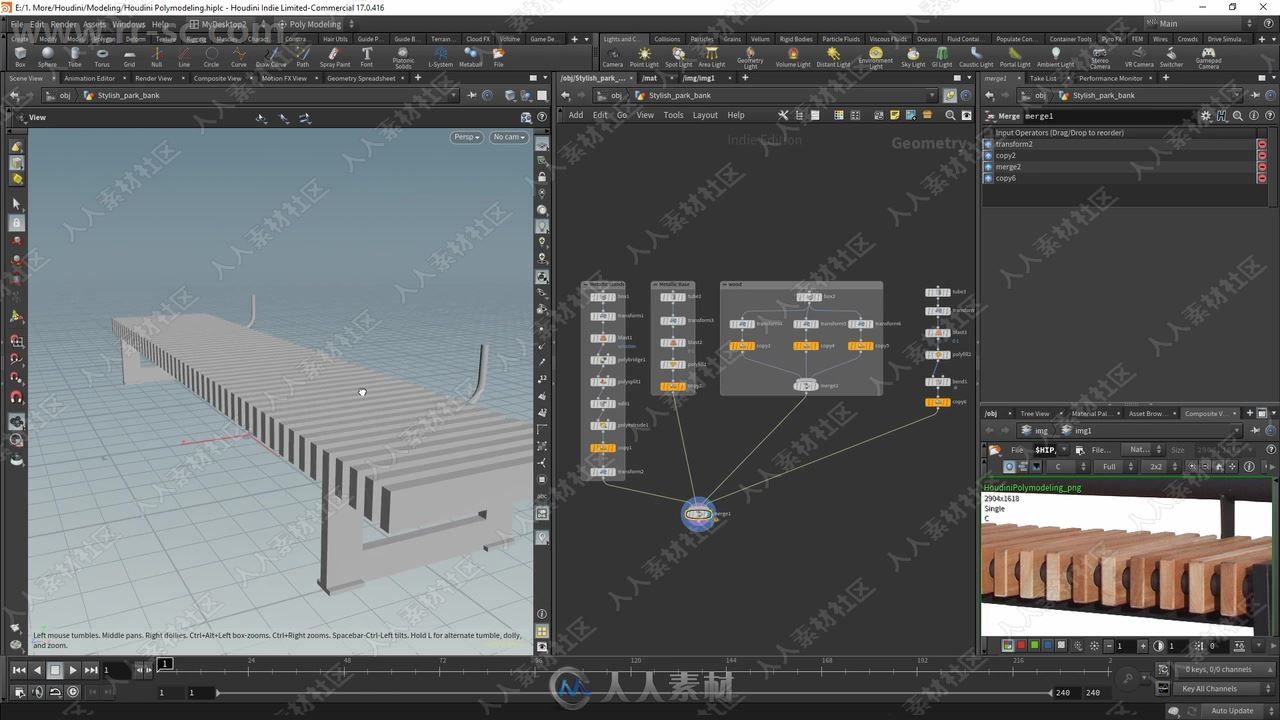The height and width of the screenshot is (720, 1280).
Task: Select the Font shelf tool
Action: click(367, 57)
